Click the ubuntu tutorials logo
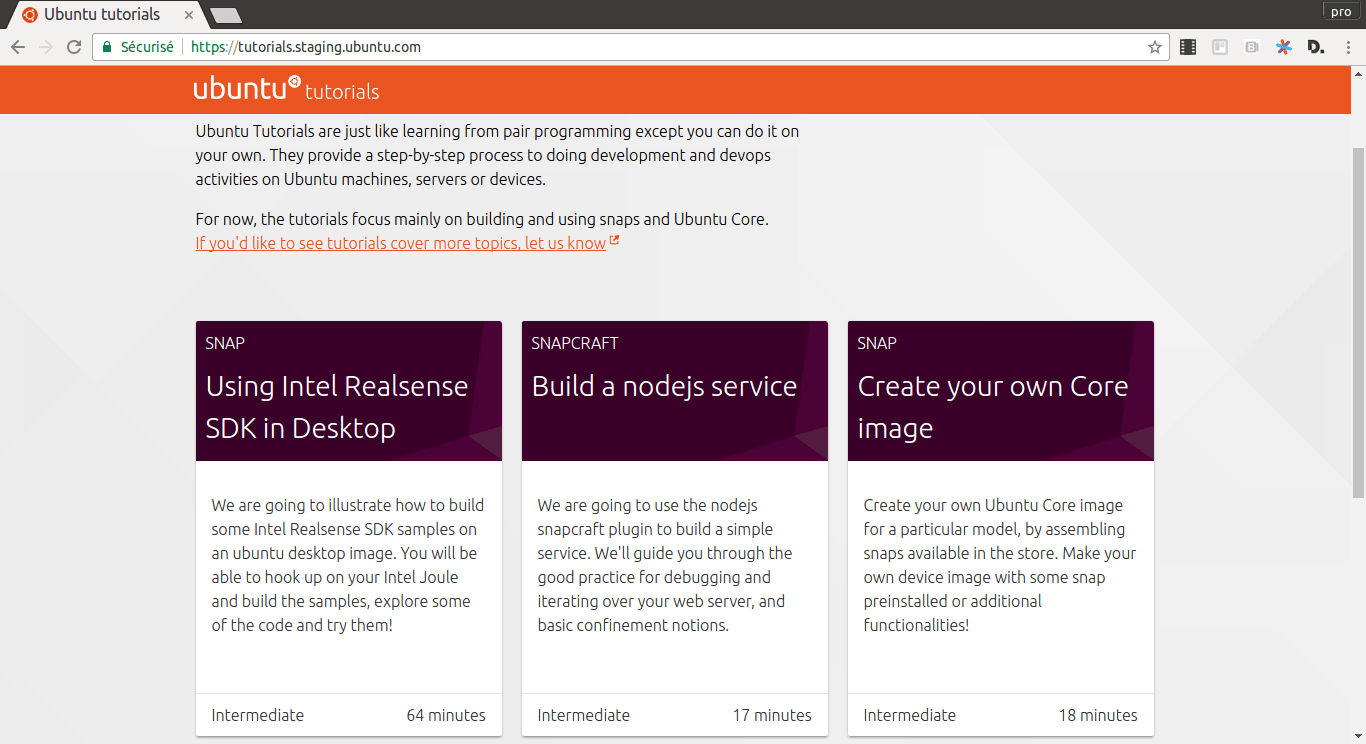 287,89
